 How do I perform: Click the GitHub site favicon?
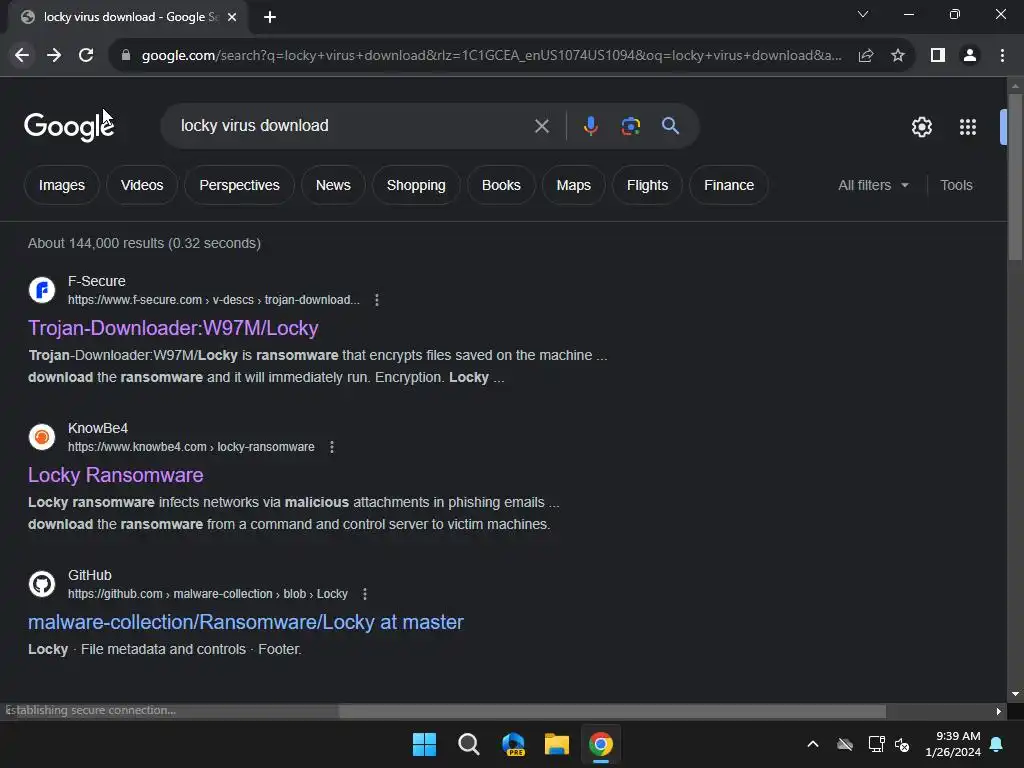coord(42,584)
